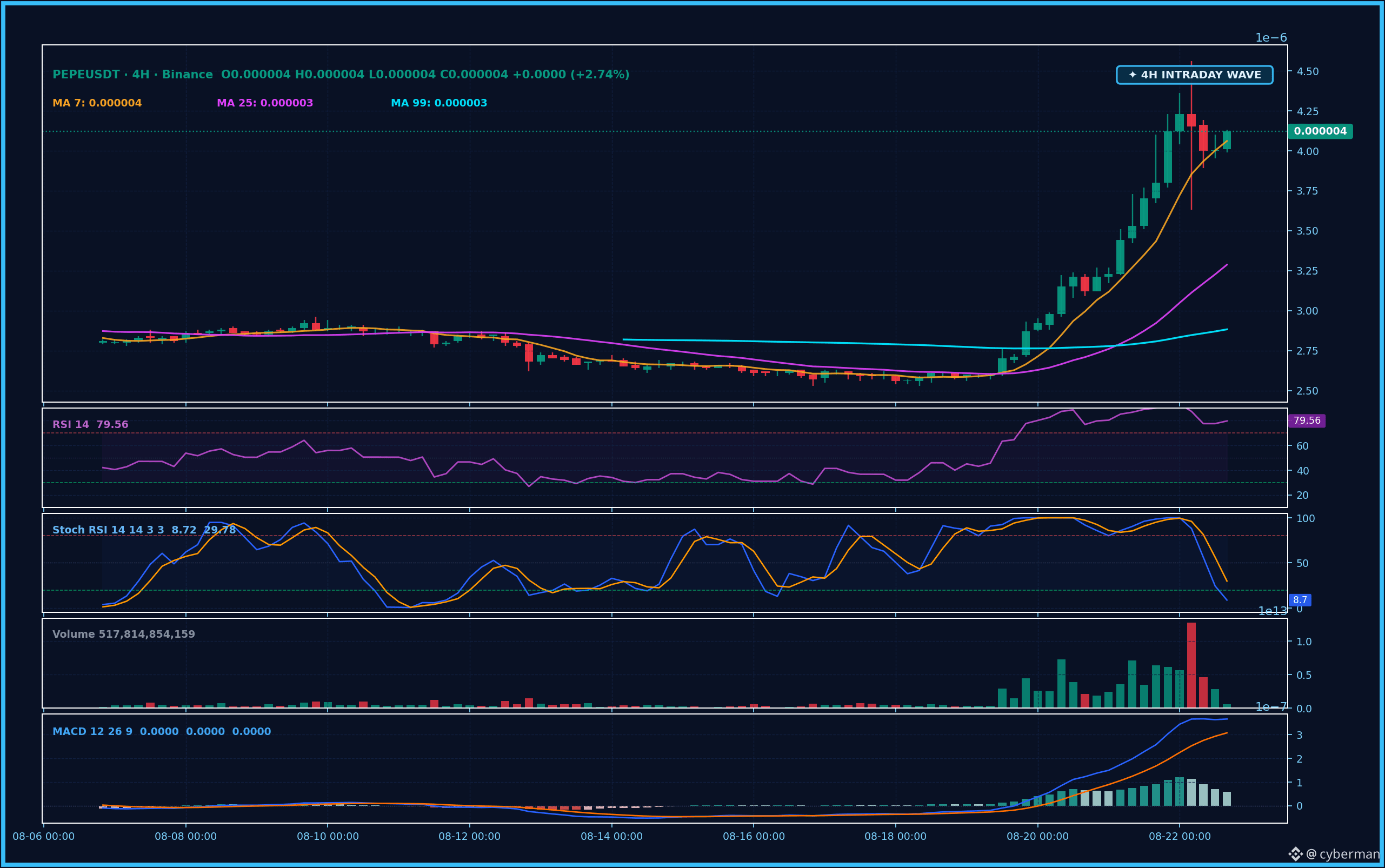Click the 3.00 price axis tick
The width and height of the screenshot is (1385, 868).
(x=1308, y=311)
